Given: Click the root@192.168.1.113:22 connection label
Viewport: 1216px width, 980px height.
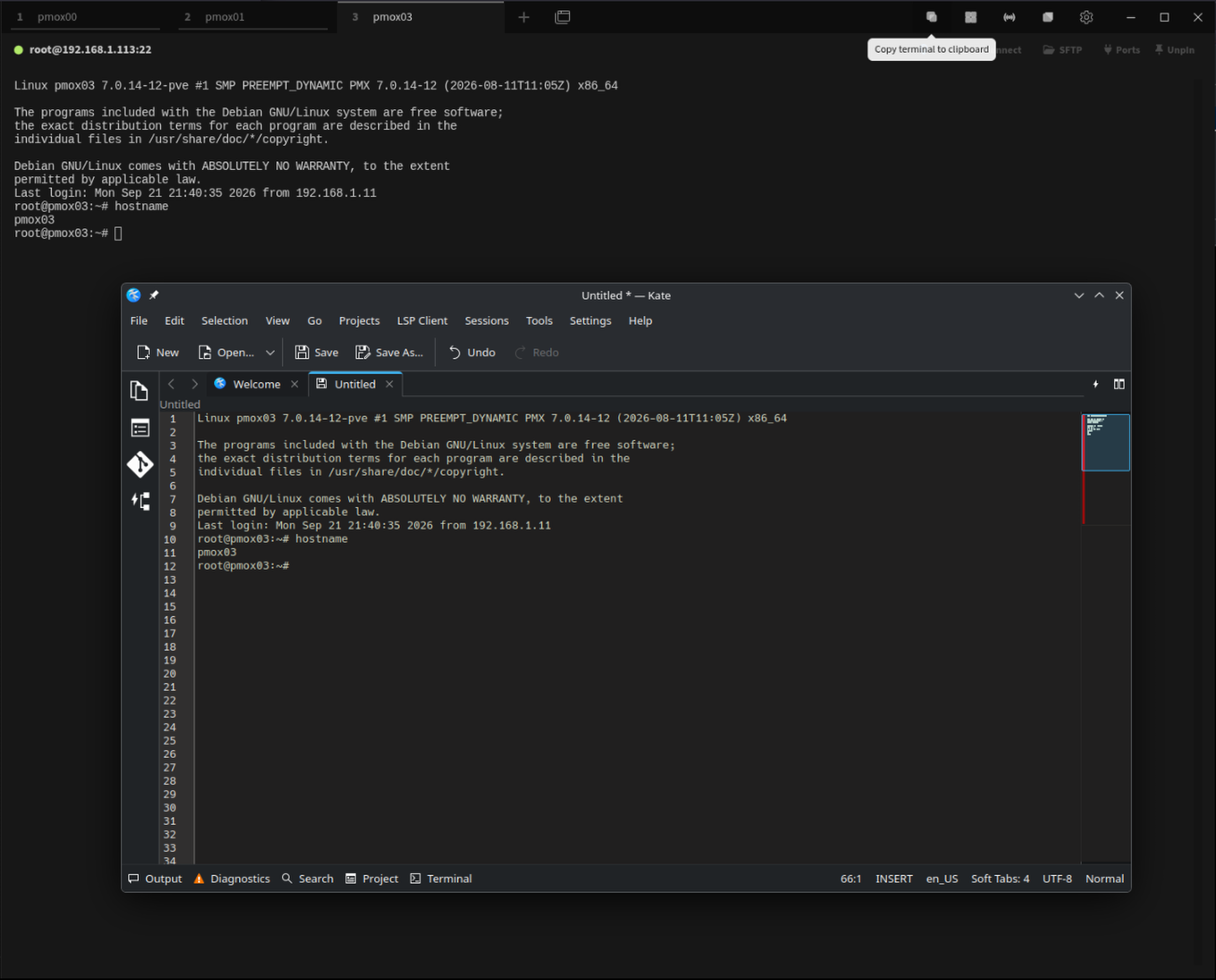Looking at the screenshot, I should pyautogui.click(x=91, y=49).
